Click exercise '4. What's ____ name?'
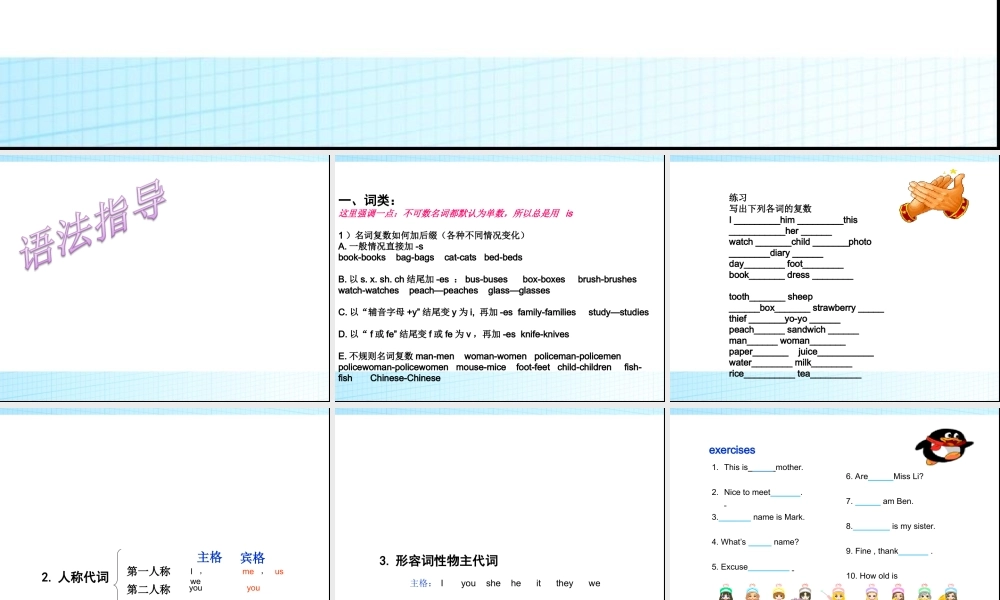 pyautogui.click(x=755, y=542)
